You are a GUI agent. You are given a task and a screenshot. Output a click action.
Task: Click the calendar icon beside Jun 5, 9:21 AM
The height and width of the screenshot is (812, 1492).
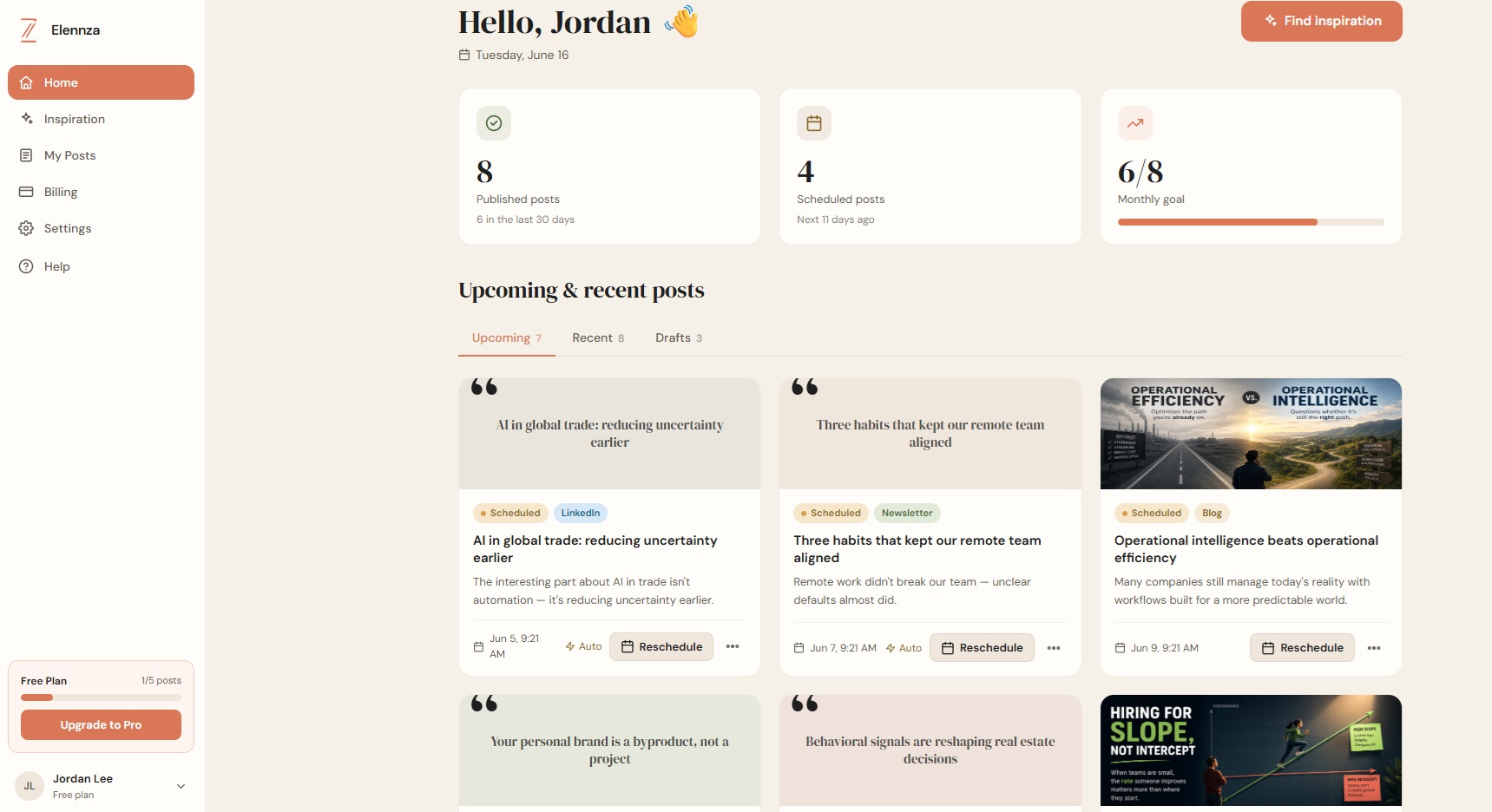point(478,646)
